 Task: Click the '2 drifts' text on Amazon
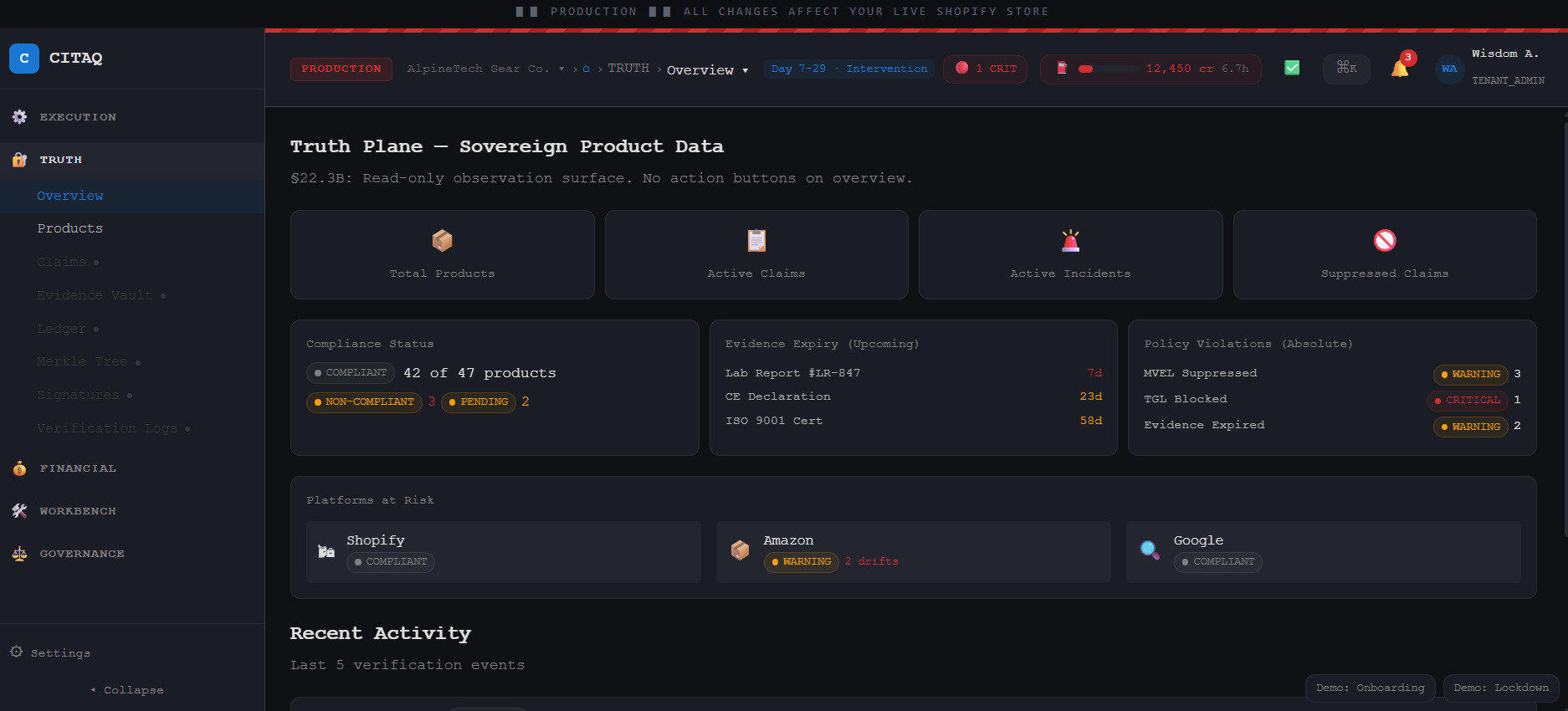872,561
